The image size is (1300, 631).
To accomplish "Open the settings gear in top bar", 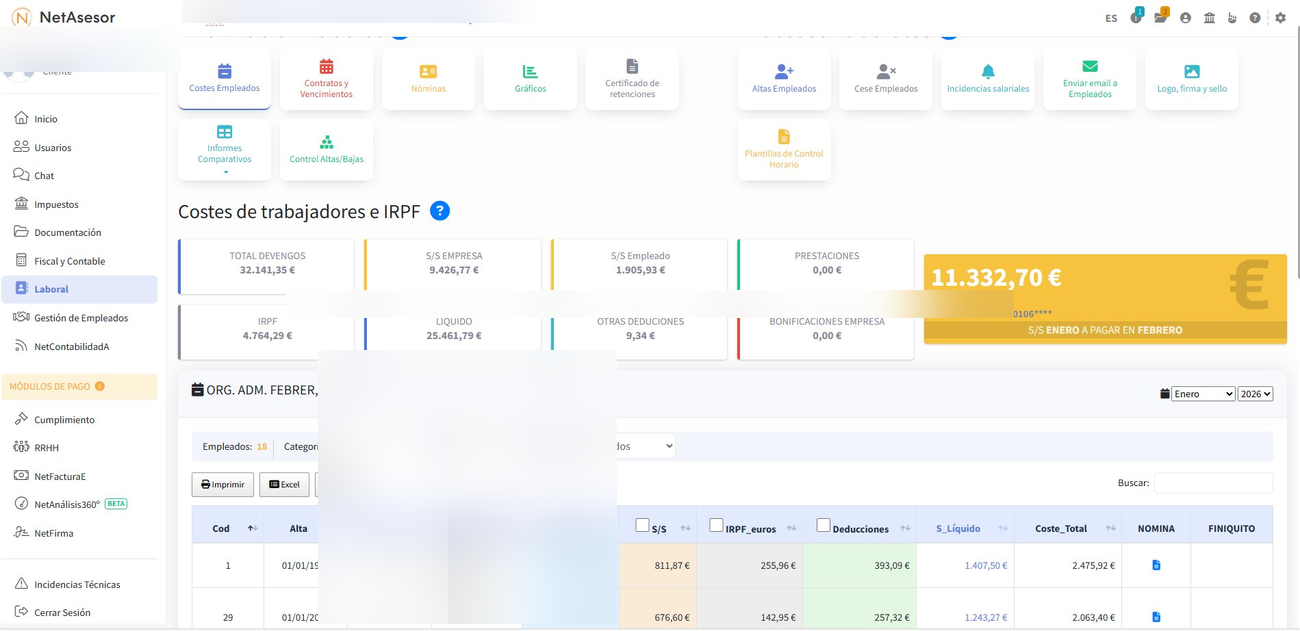I will point(1280,18).
